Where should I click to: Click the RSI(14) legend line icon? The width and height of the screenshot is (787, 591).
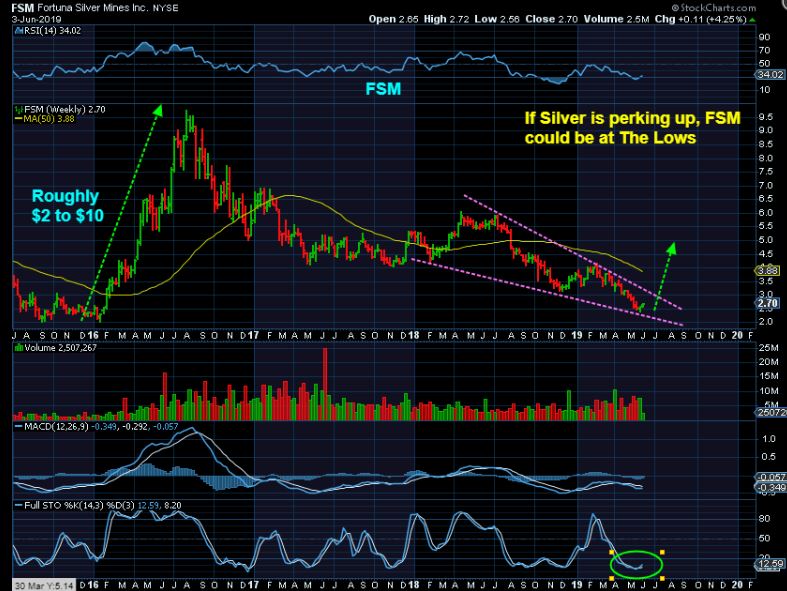(x=19, y=31)
